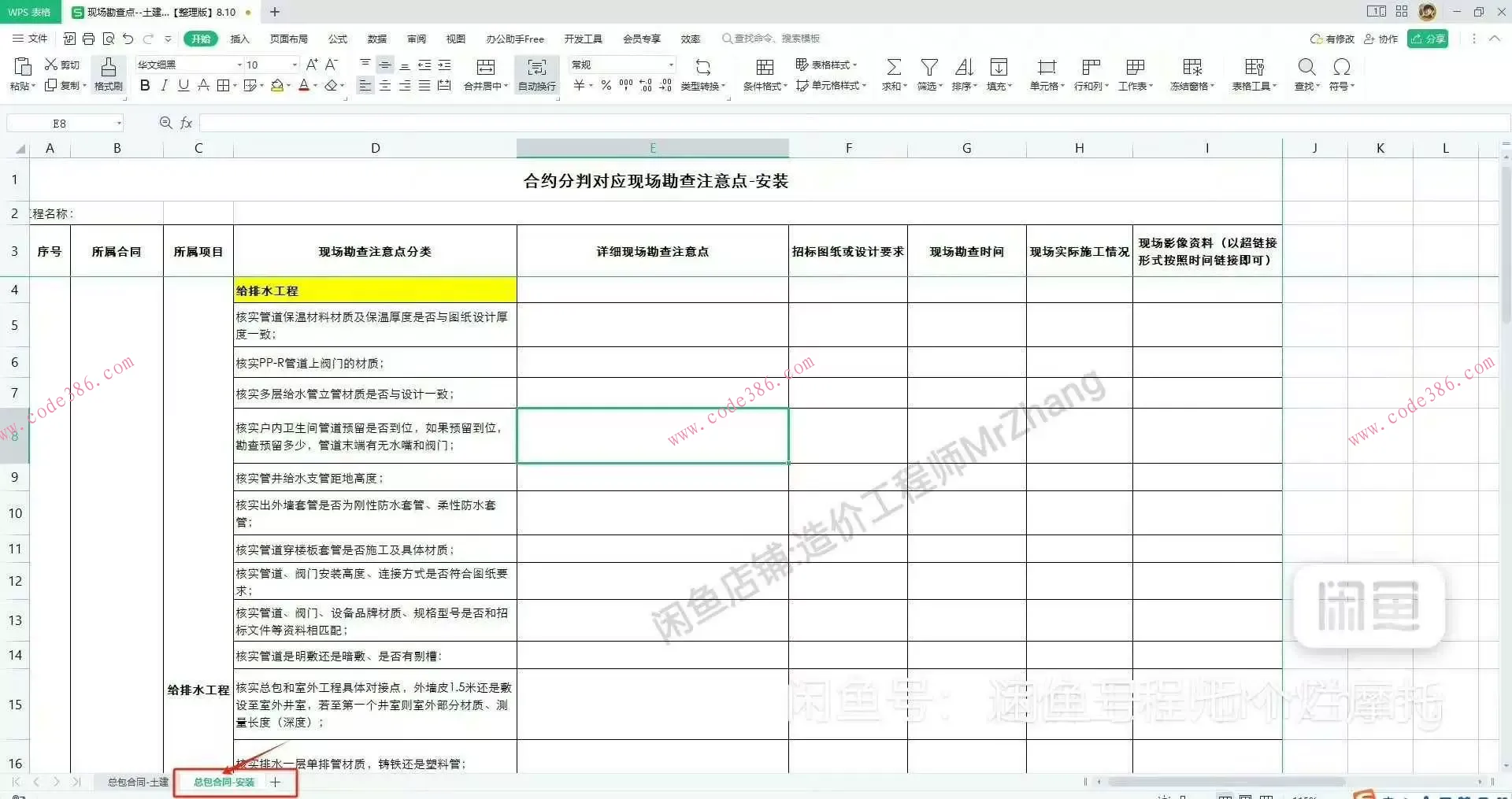This screenshot has height=799, width=1512.
Task: Click the Undo arrow in quick access
Action: 128,39
